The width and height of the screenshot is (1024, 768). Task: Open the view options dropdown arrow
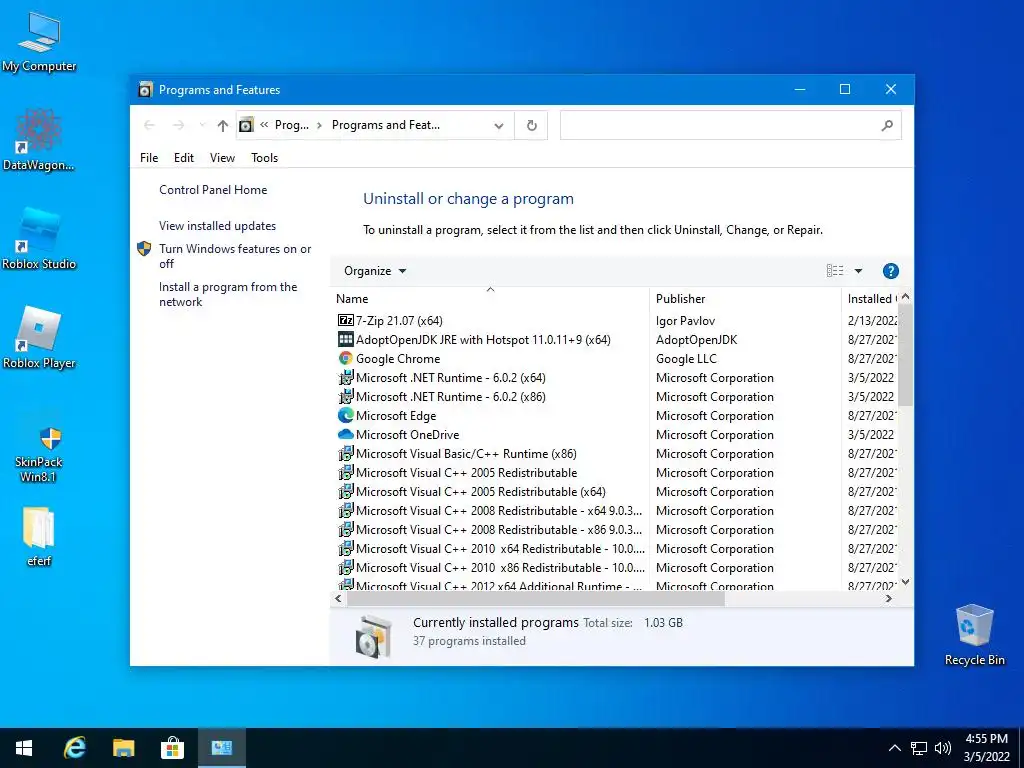click(x=858, y=271)
